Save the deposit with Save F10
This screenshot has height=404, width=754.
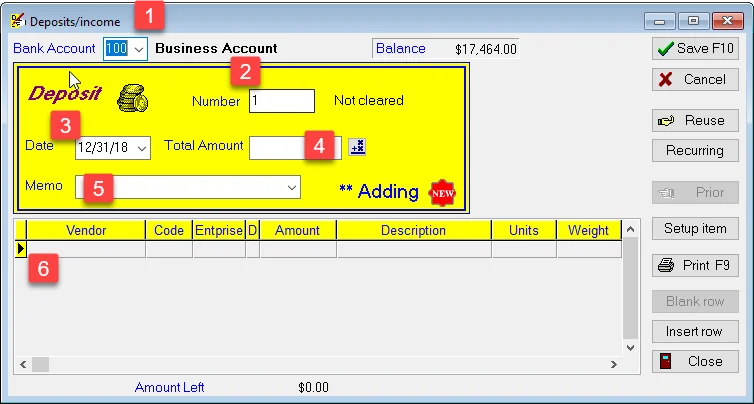pyautogui.click(x=695, y=49)
